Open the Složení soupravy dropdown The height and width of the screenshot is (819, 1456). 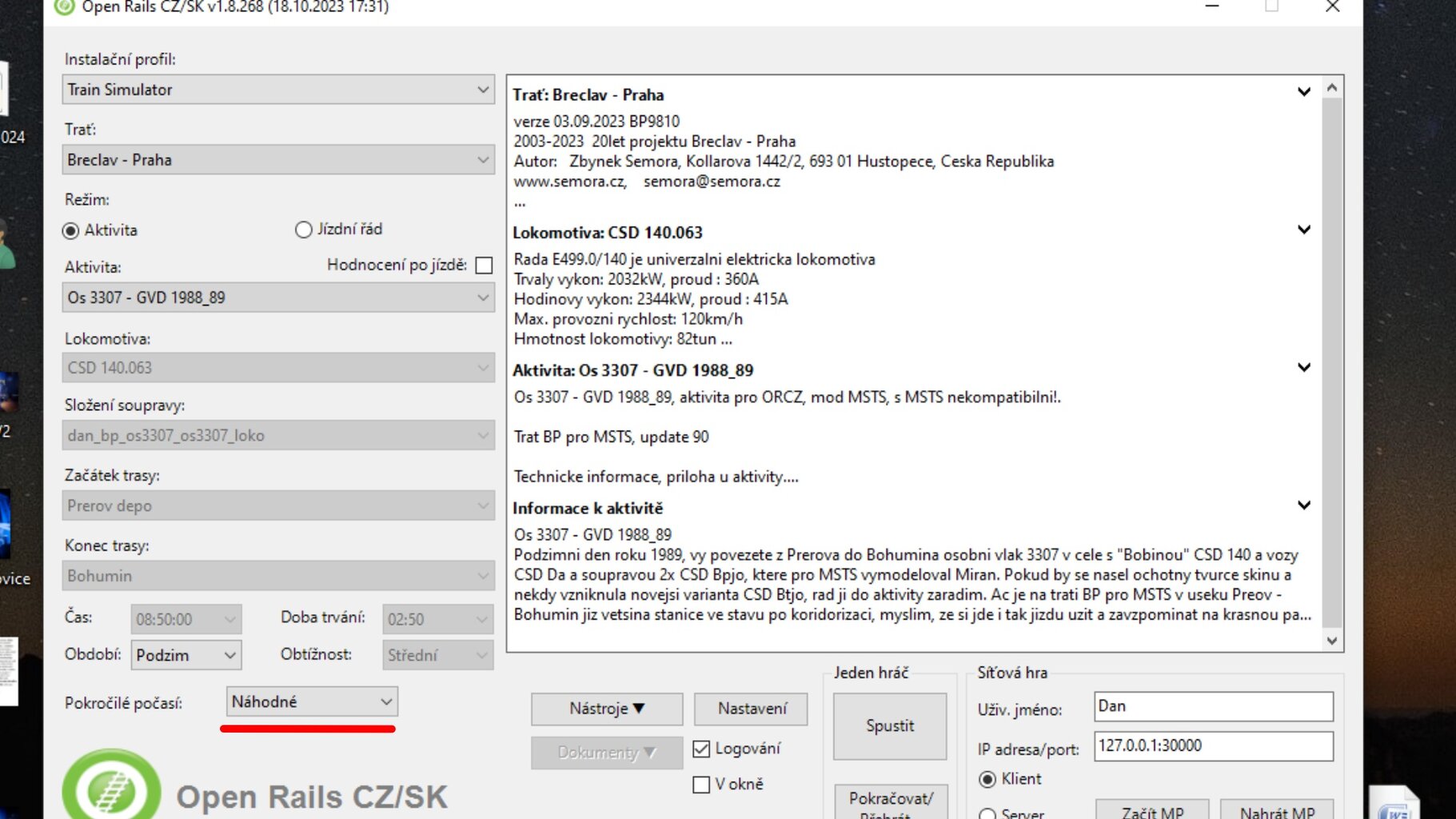tap(278, 436)
